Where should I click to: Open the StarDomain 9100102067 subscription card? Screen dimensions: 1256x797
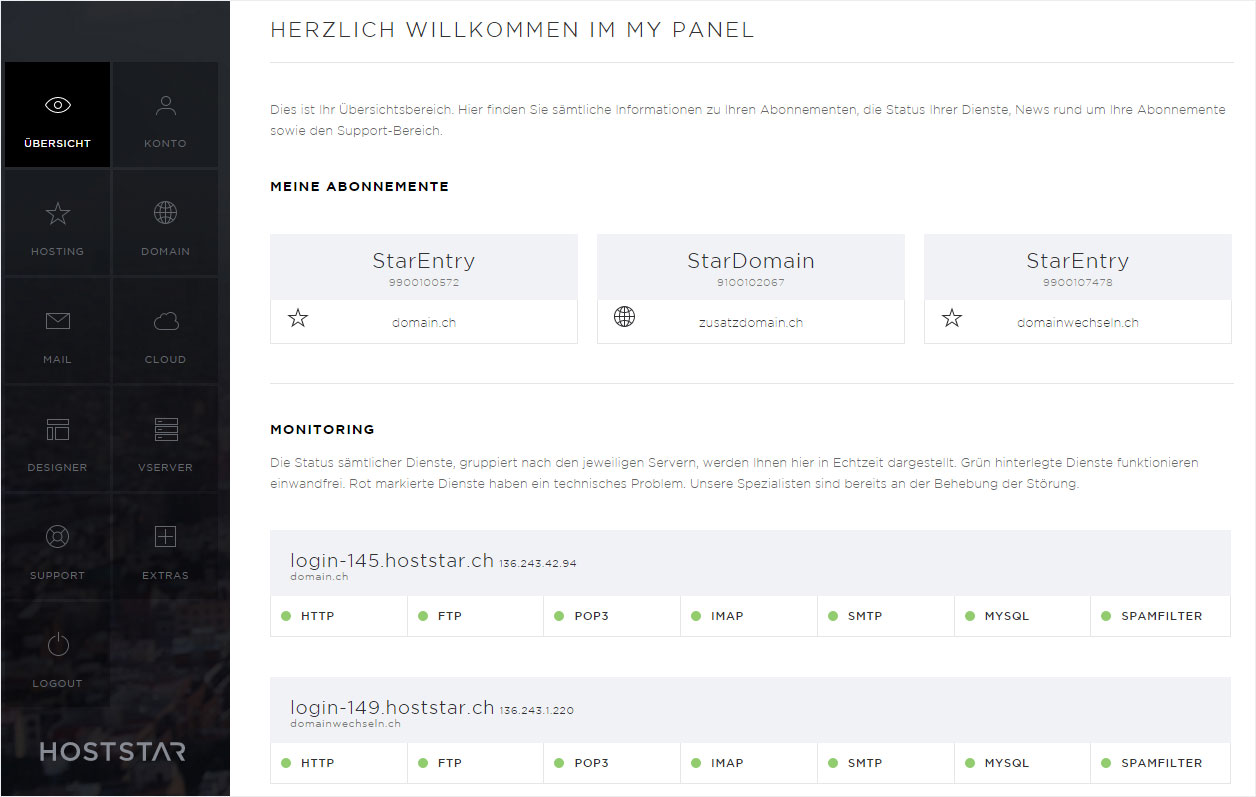coord(751,289)
